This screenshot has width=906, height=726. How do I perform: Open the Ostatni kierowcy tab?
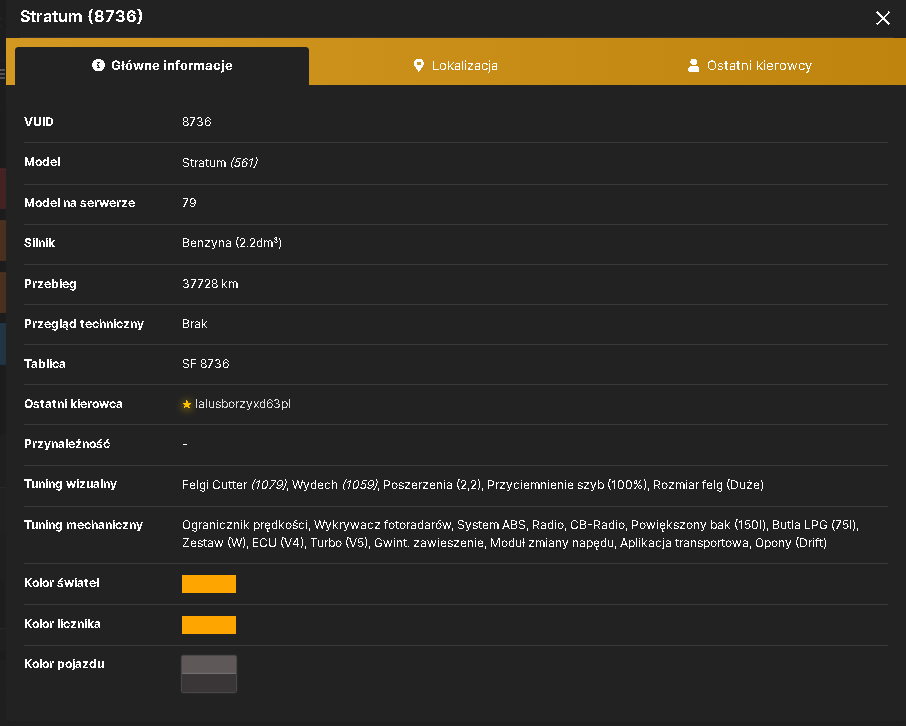point(749,66)
